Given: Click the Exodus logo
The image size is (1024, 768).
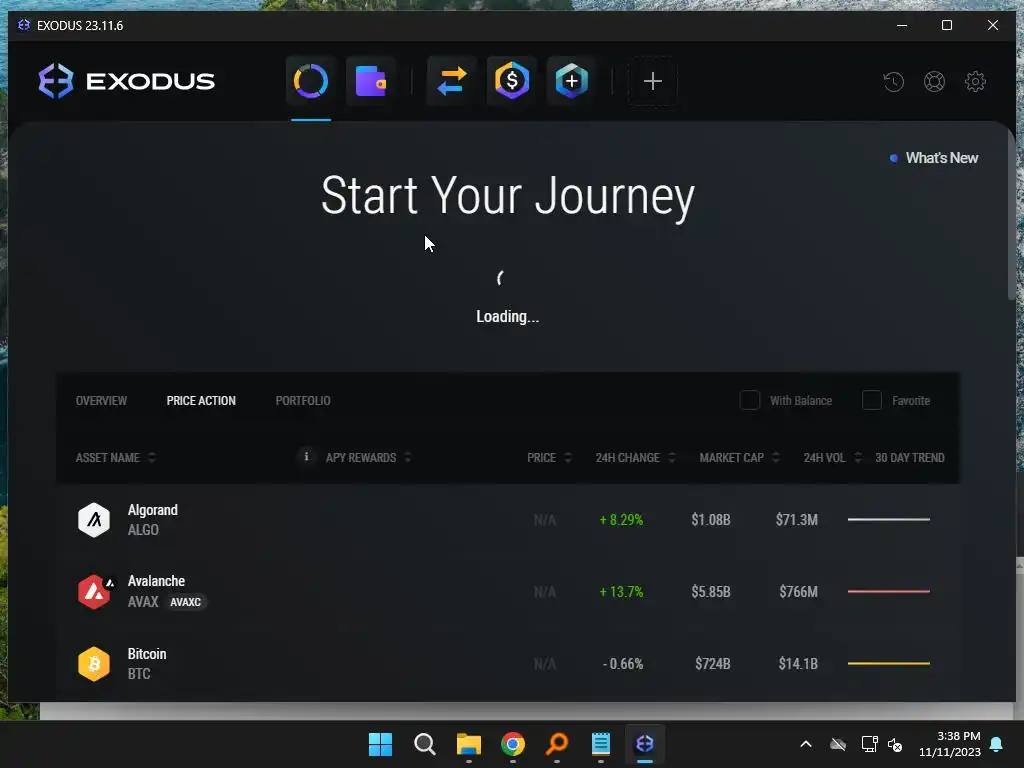Looking at the screenshot, I should tap(126, 81).
